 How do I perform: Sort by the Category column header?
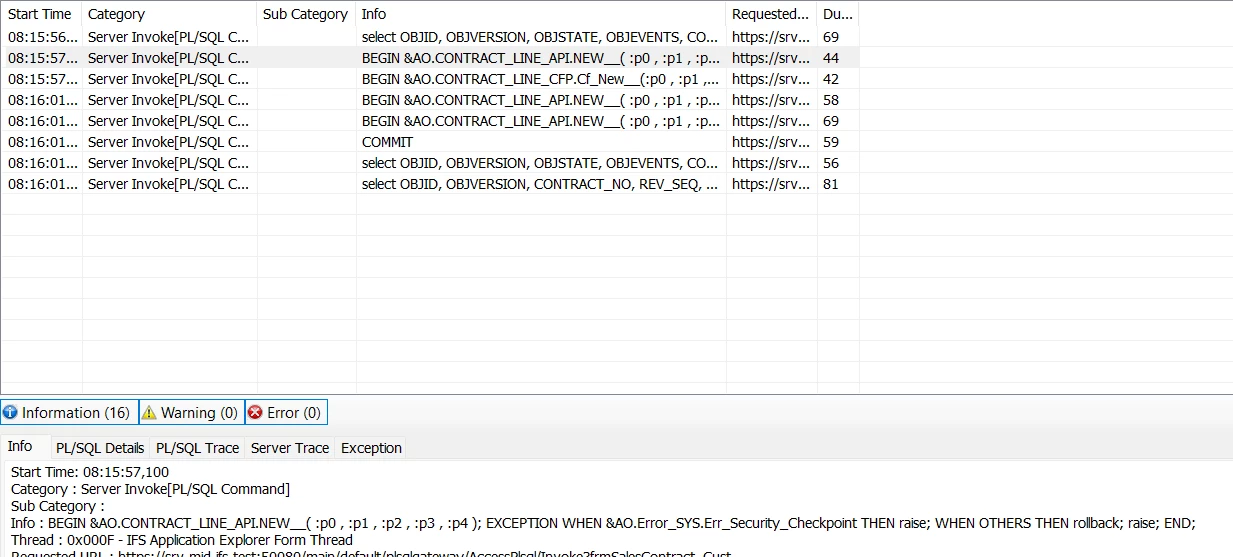pos(170,14)
